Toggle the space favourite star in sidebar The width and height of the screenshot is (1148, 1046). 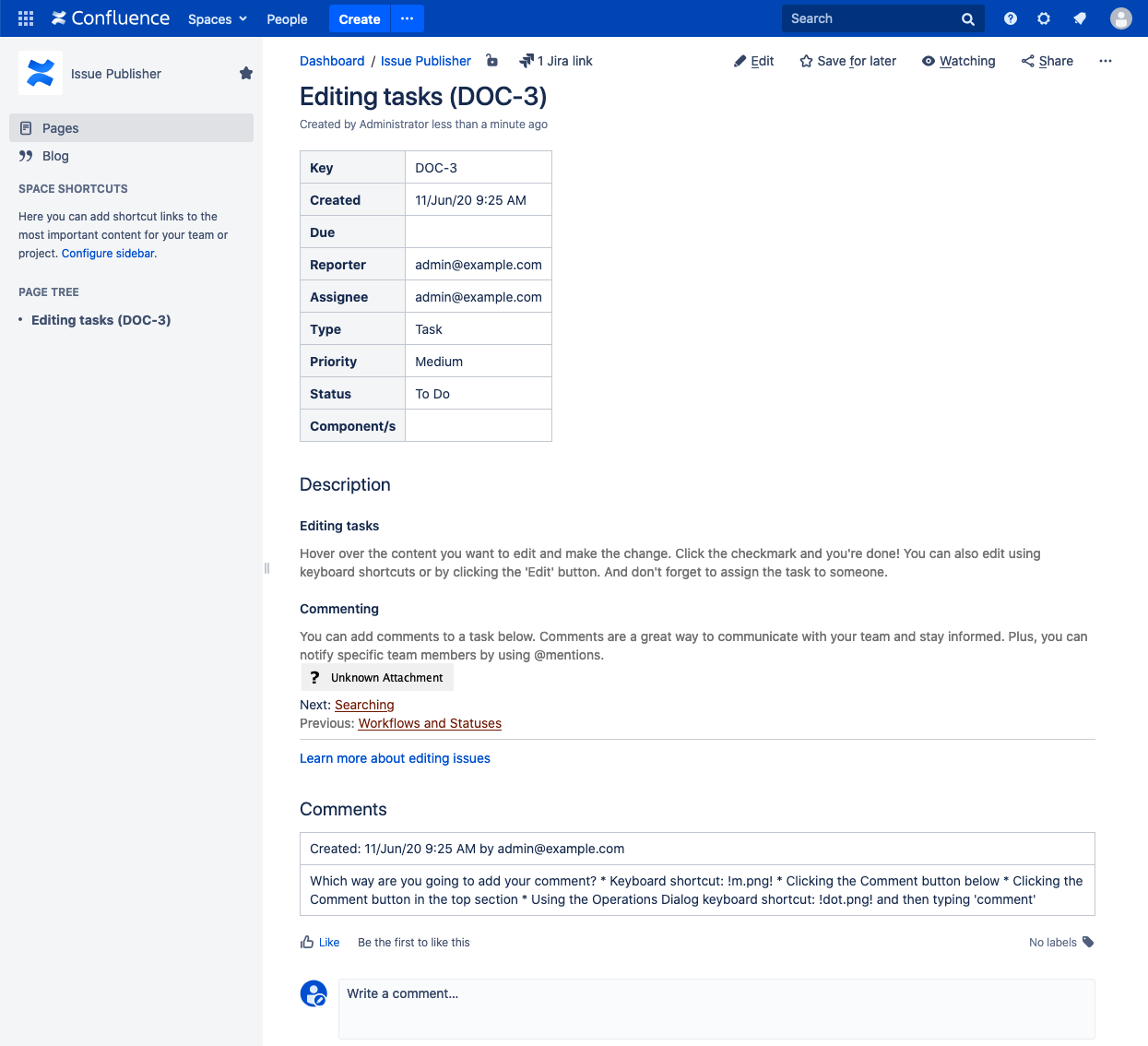point(246,73)
